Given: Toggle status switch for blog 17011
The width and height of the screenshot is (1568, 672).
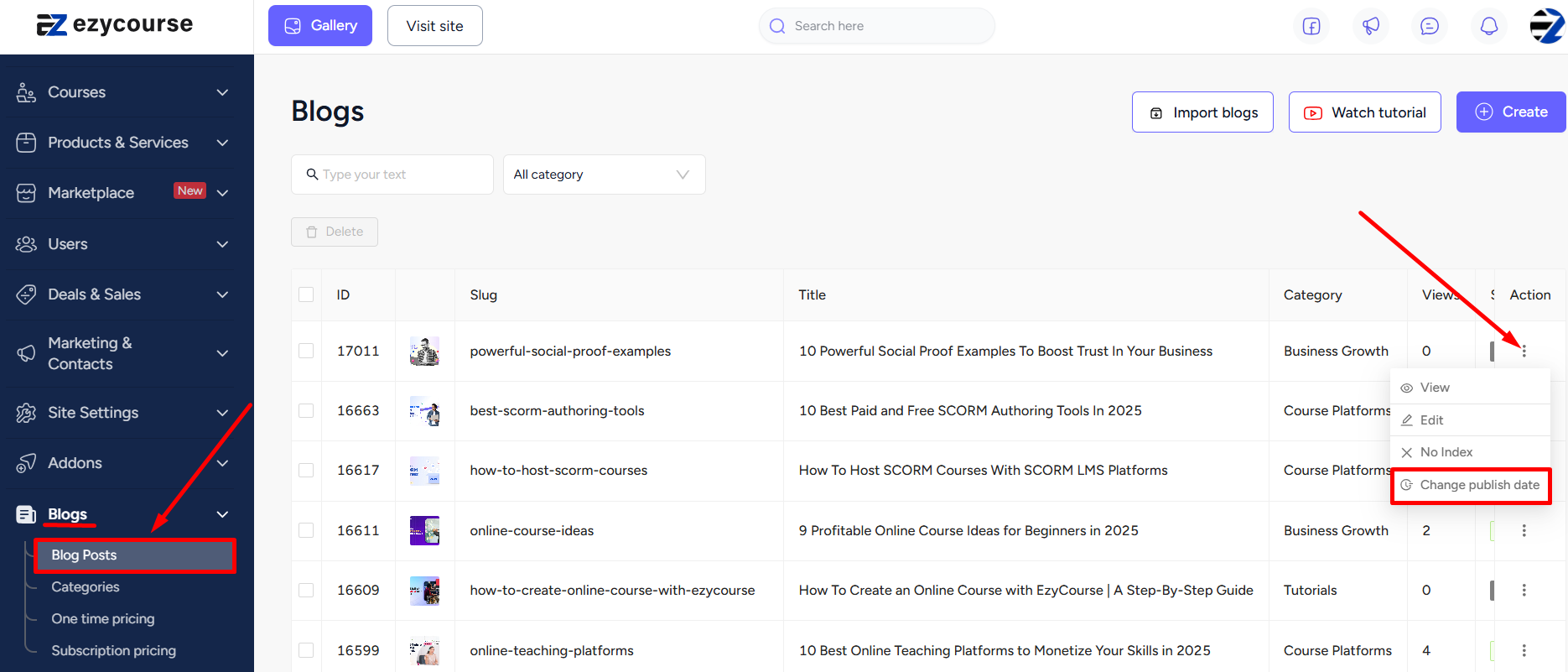Looking at the screenshot, I should pos(1492,351).
